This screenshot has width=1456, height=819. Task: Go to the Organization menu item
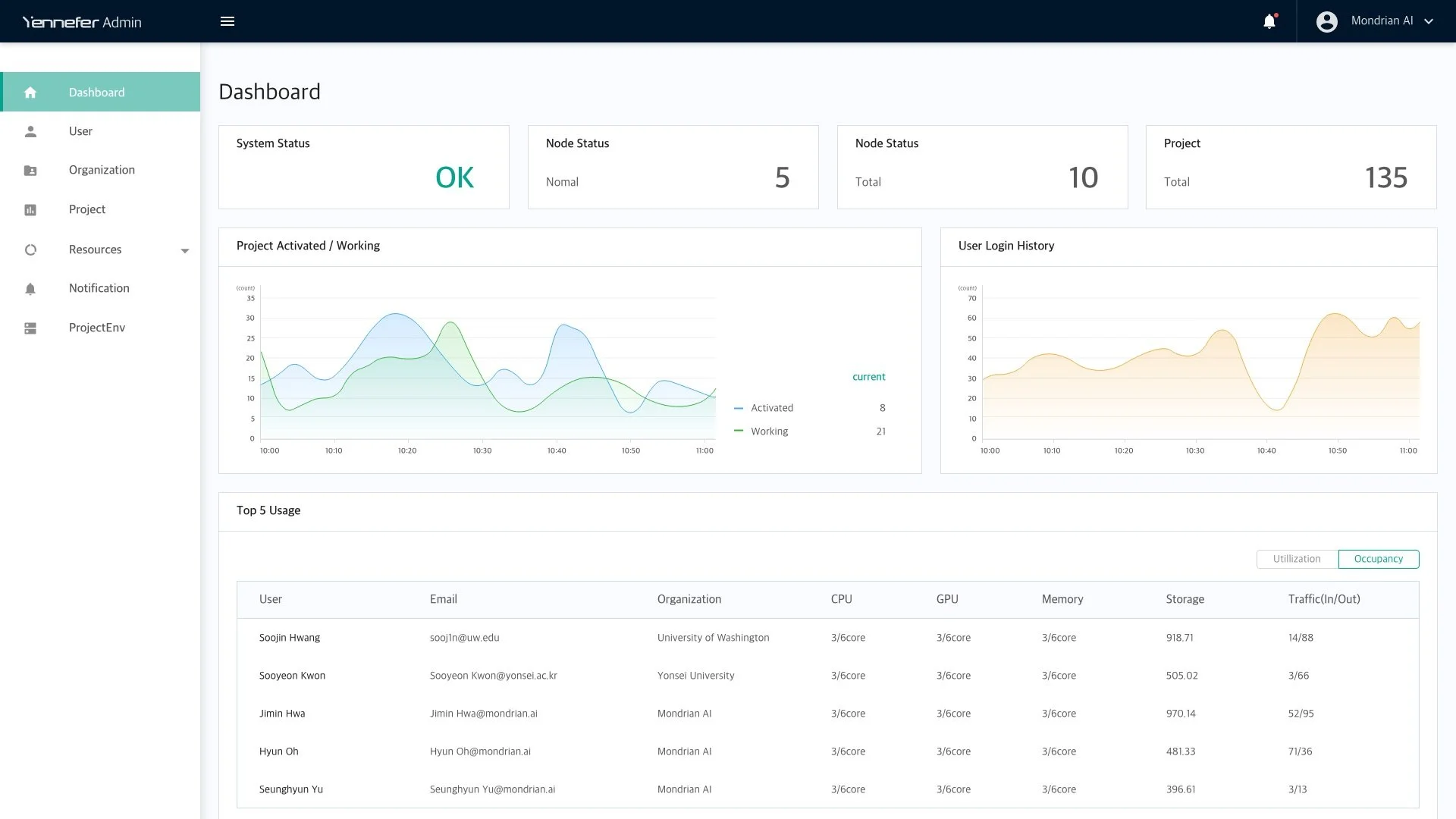102,170
